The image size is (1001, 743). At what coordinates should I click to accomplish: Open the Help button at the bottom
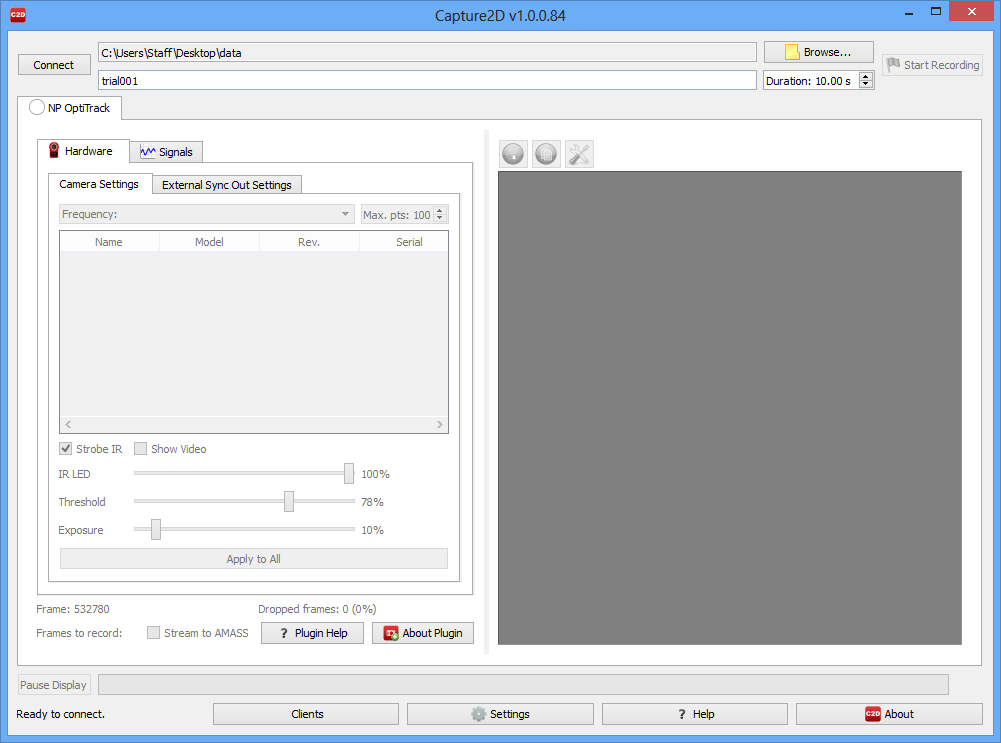pos(695,714)
